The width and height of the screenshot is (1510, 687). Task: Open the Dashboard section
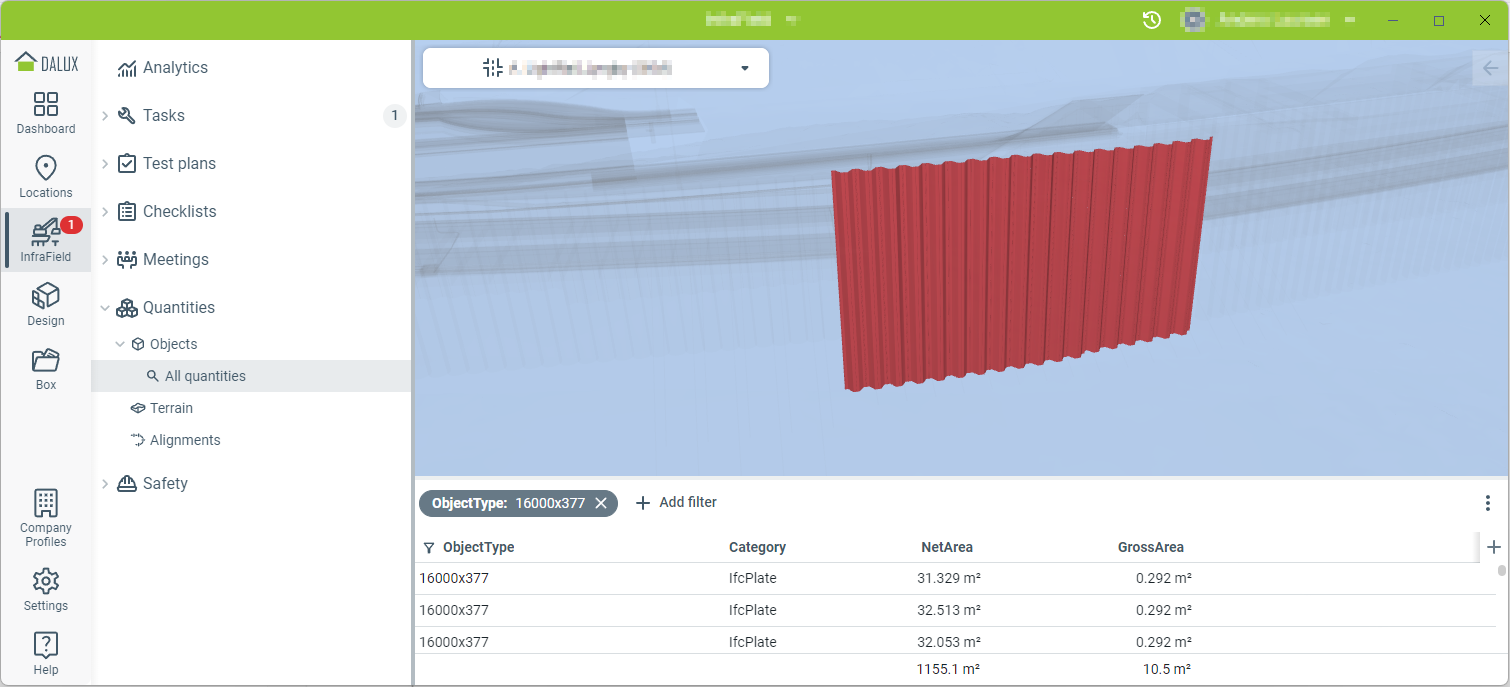[46, 113]
